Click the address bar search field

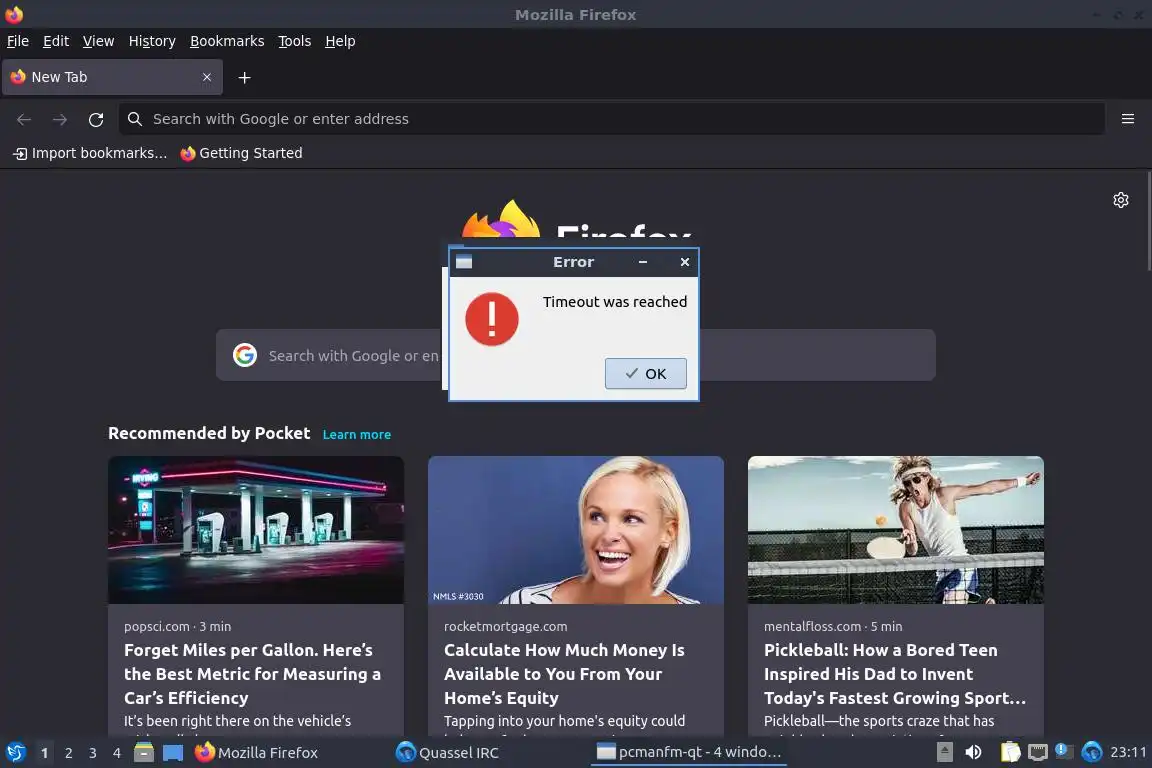click(611, 119)
